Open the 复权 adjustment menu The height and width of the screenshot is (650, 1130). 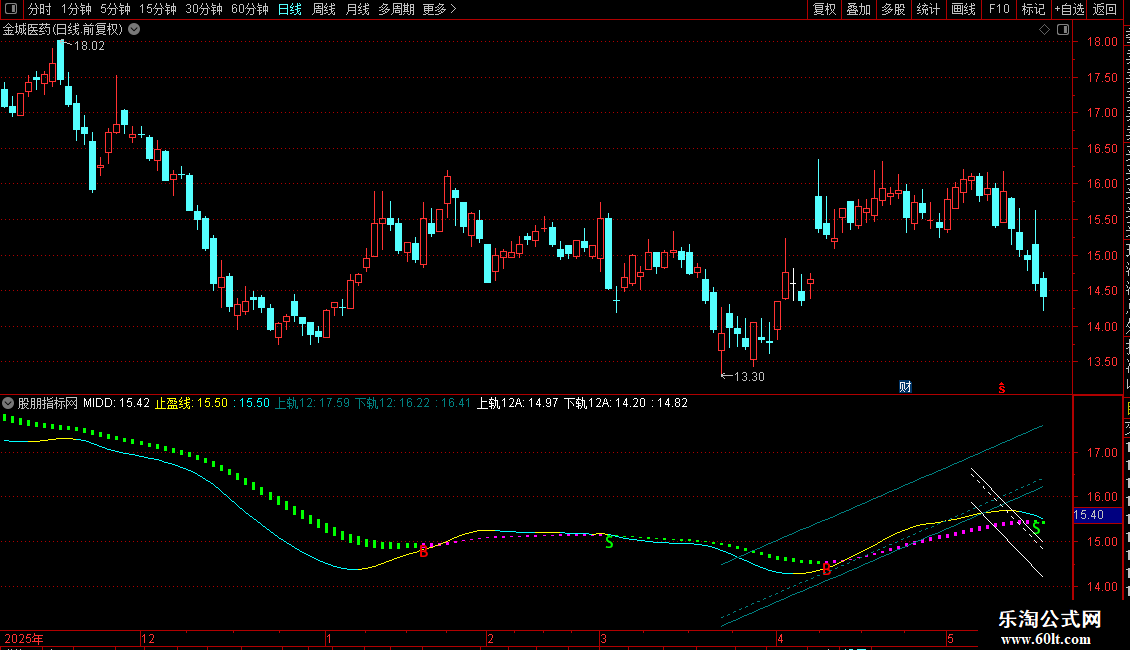coord(824,9)
